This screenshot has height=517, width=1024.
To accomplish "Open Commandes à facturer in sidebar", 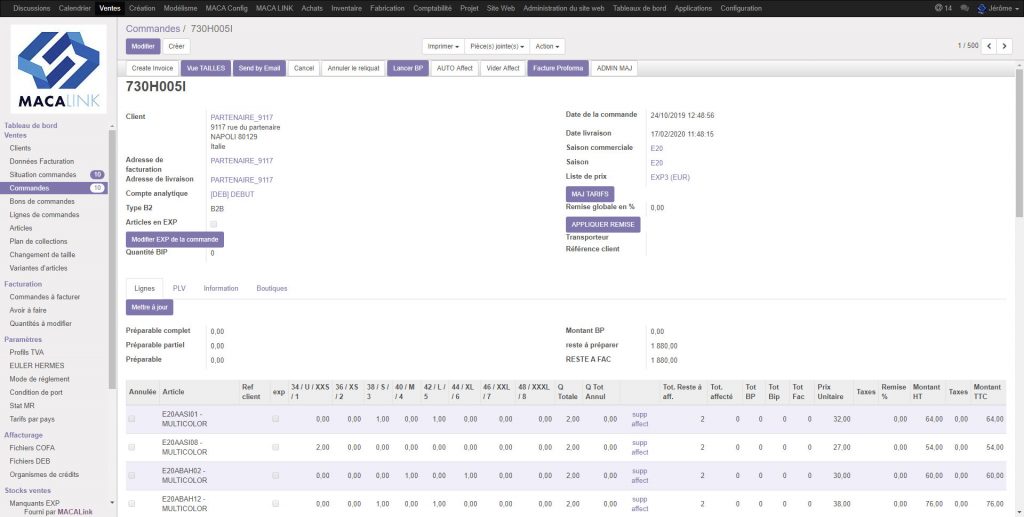I will coord(45,296).
